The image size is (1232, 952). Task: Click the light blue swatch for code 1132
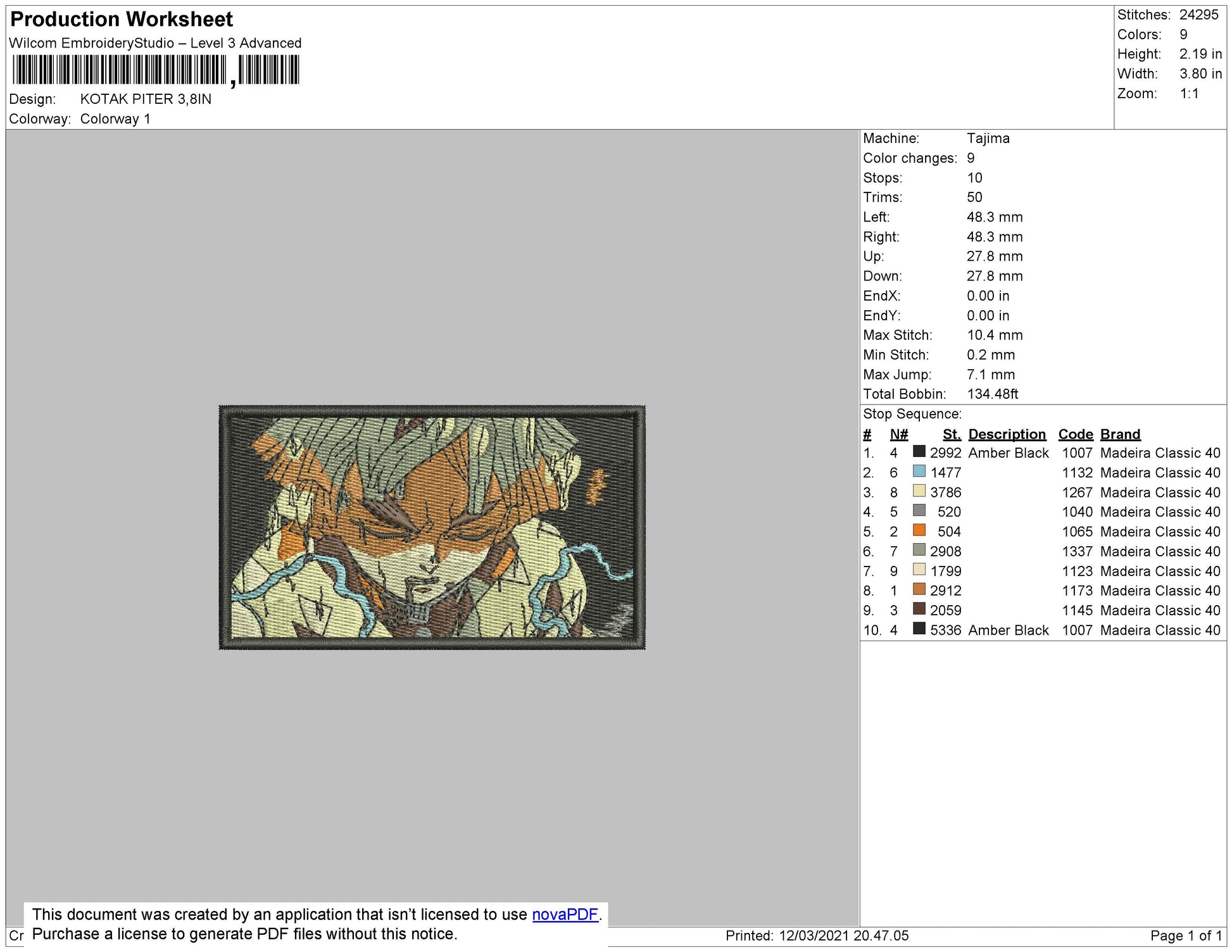tap(919, 471)
